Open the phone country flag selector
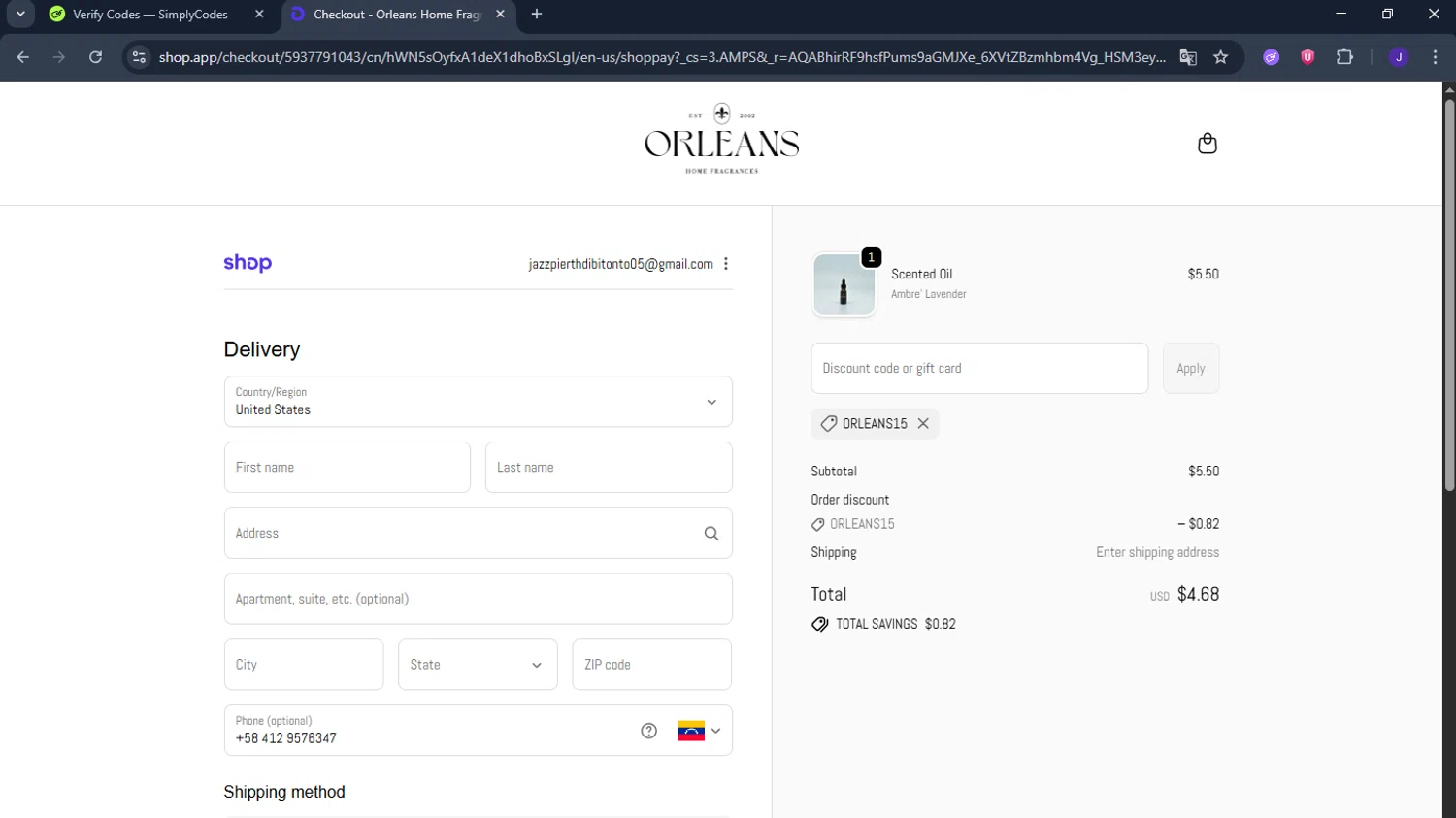Image resolution: width=1456 pixels, height=818 pixels. 699,732
